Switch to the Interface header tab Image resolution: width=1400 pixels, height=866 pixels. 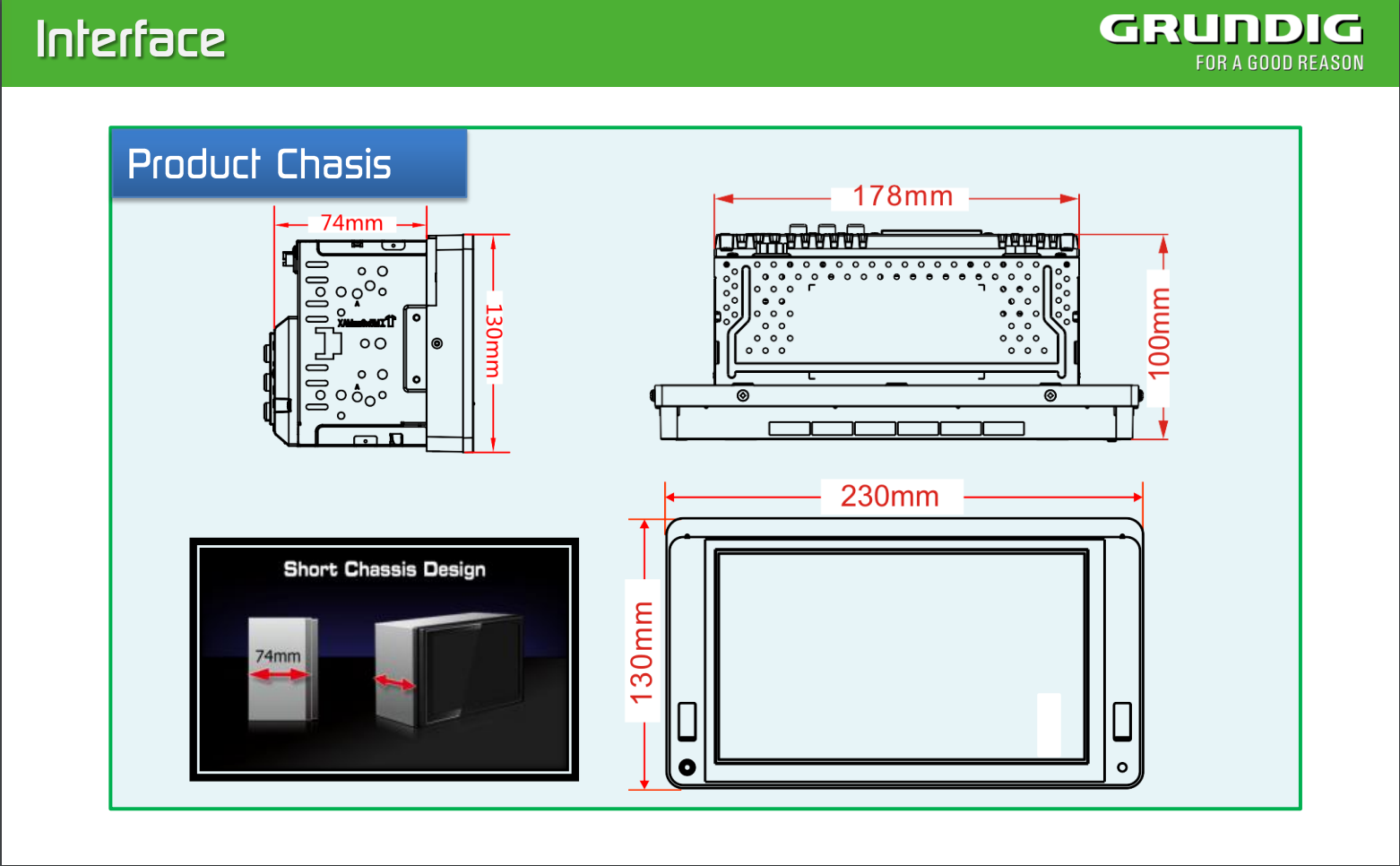point(131,38)
